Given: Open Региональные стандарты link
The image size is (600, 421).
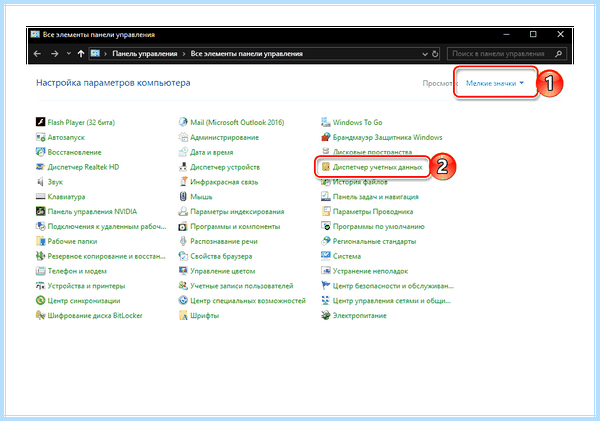Looking at the screenshot, I should [374, 241].
